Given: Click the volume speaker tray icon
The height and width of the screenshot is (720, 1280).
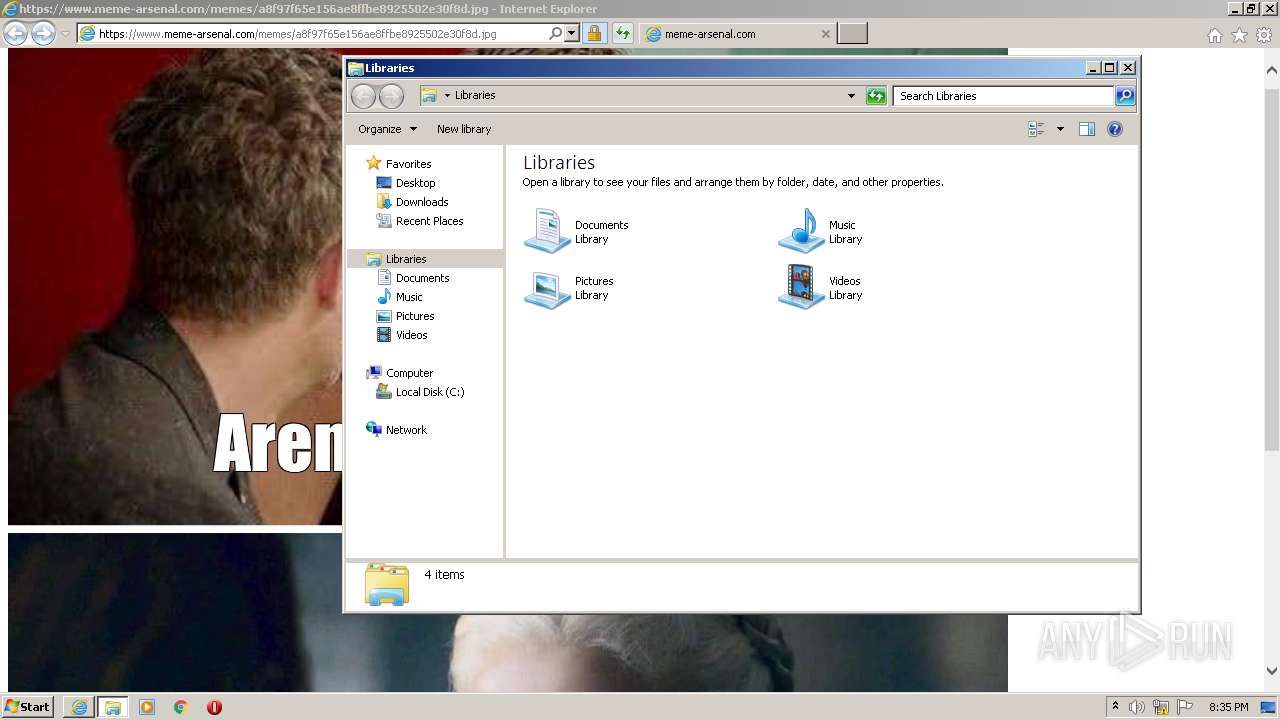Looking at the screenshot, I should pos(1137,707).
